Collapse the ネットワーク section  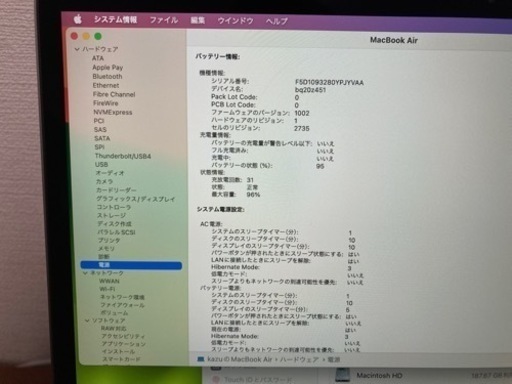click(x=85, y=273)
